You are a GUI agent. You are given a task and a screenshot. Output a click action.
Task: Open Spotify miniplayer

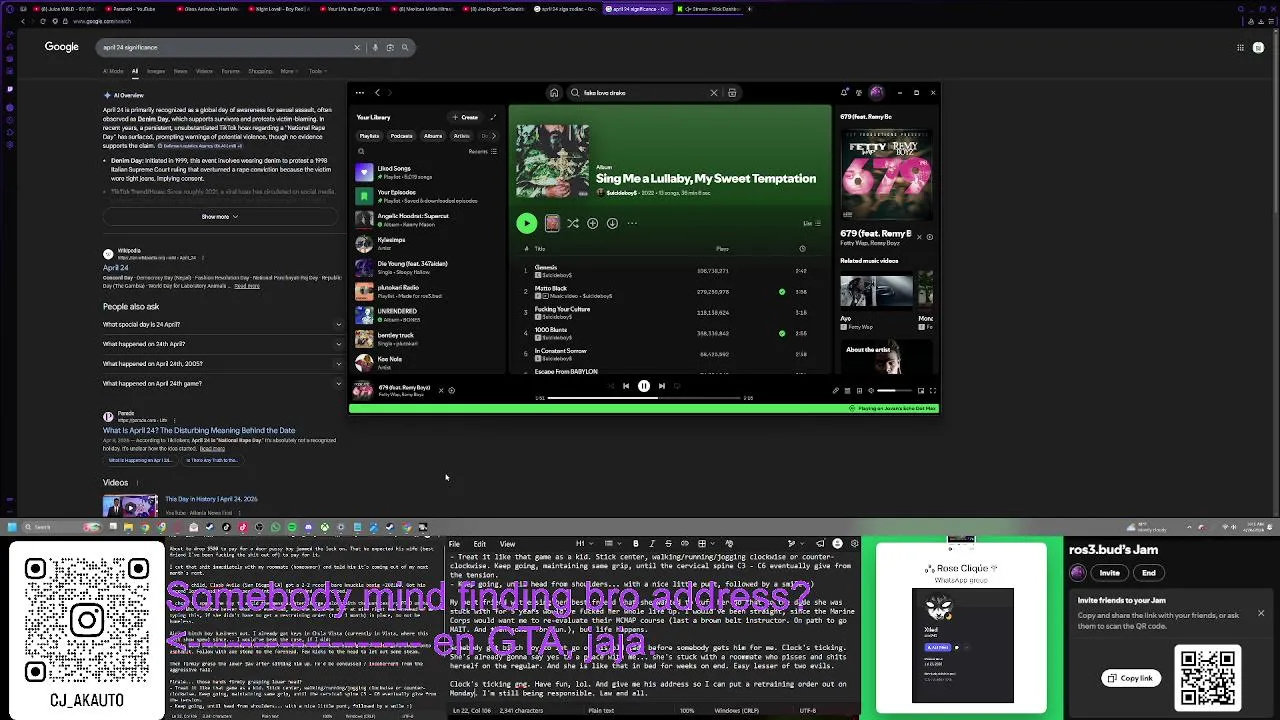click(921, 391)
